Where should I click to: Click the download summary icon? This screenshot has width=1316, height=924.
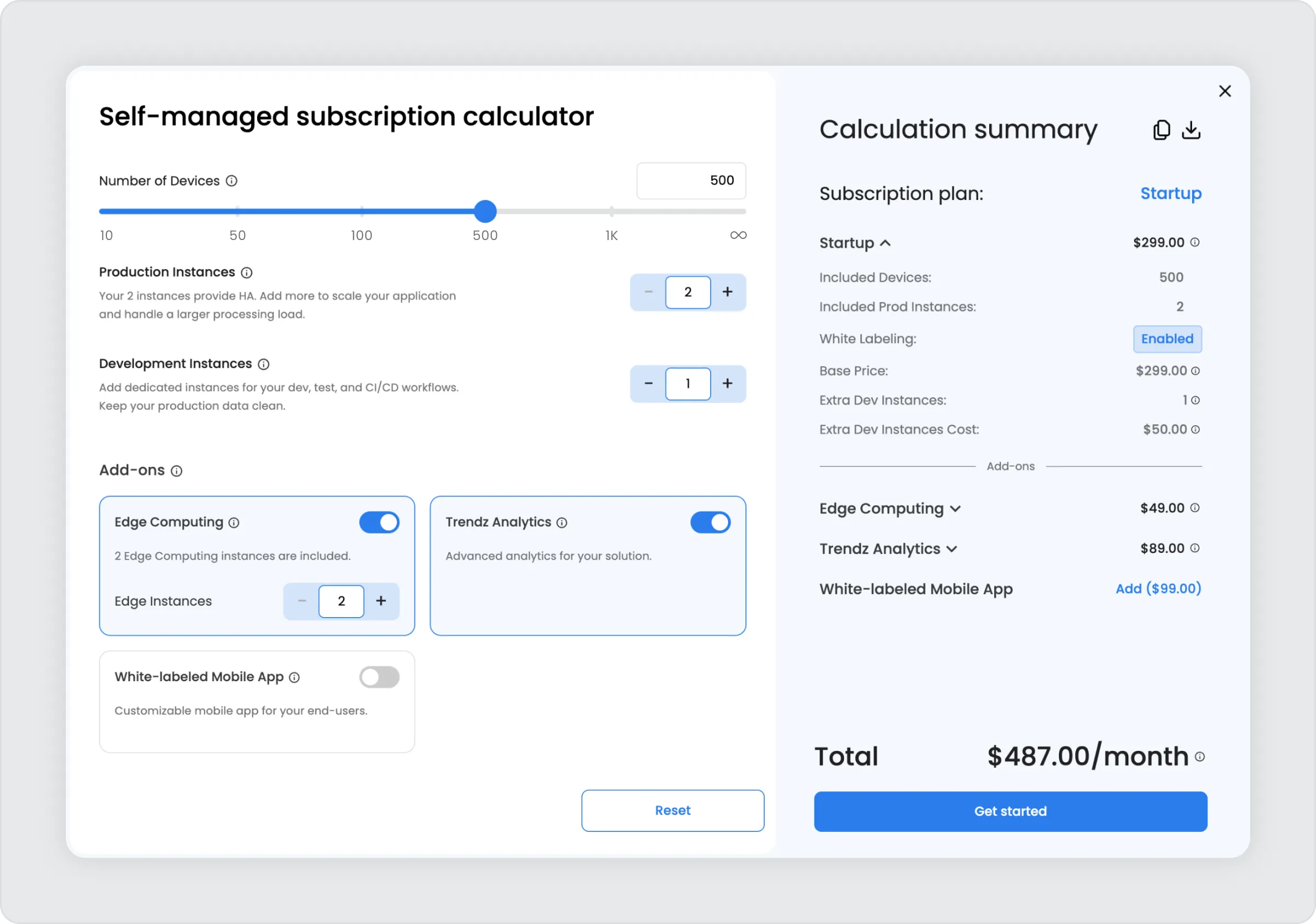pyautogui.click(x=1191, y=130)
